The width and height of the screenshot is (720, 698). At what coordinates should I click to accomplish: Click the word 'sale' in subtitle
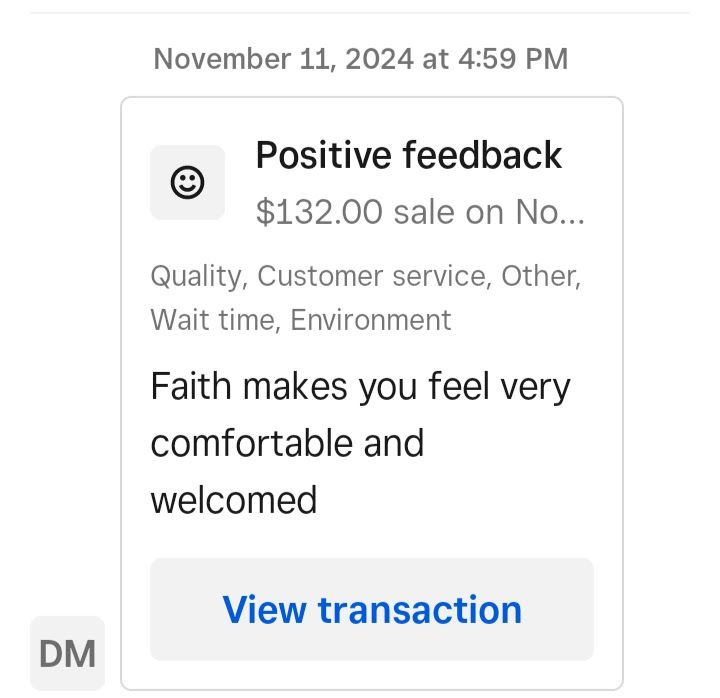coord(426,213)
